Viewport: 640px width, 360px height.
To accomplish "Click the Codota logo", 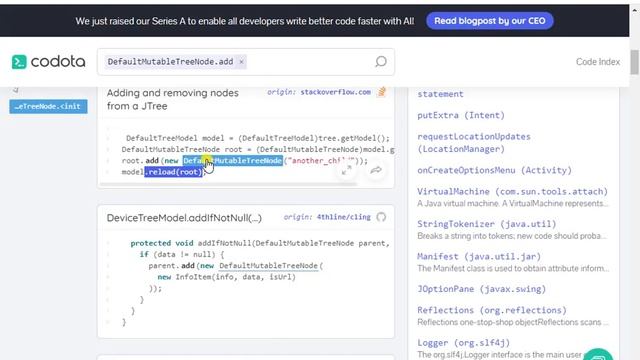I will pyautogui.click(x=48, y=62).
